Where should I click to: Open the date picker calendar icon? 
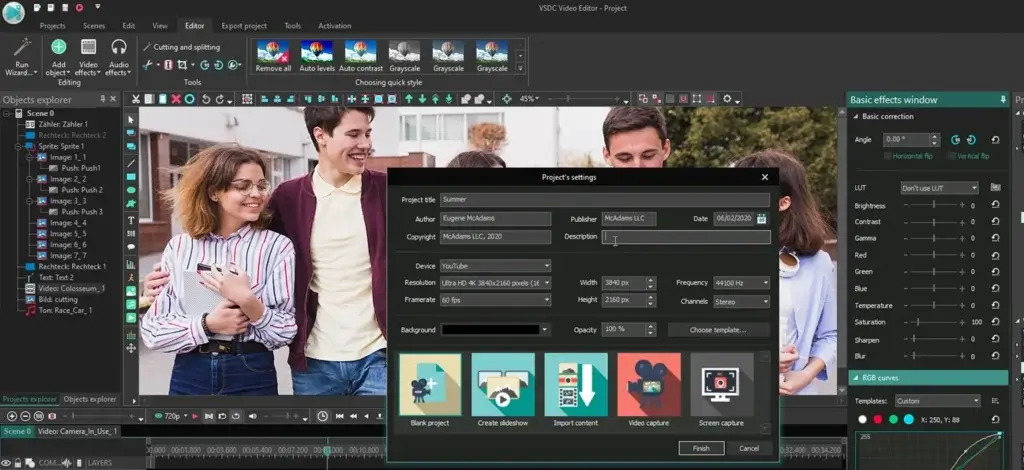pyautogui.click(x=761, y=219)
